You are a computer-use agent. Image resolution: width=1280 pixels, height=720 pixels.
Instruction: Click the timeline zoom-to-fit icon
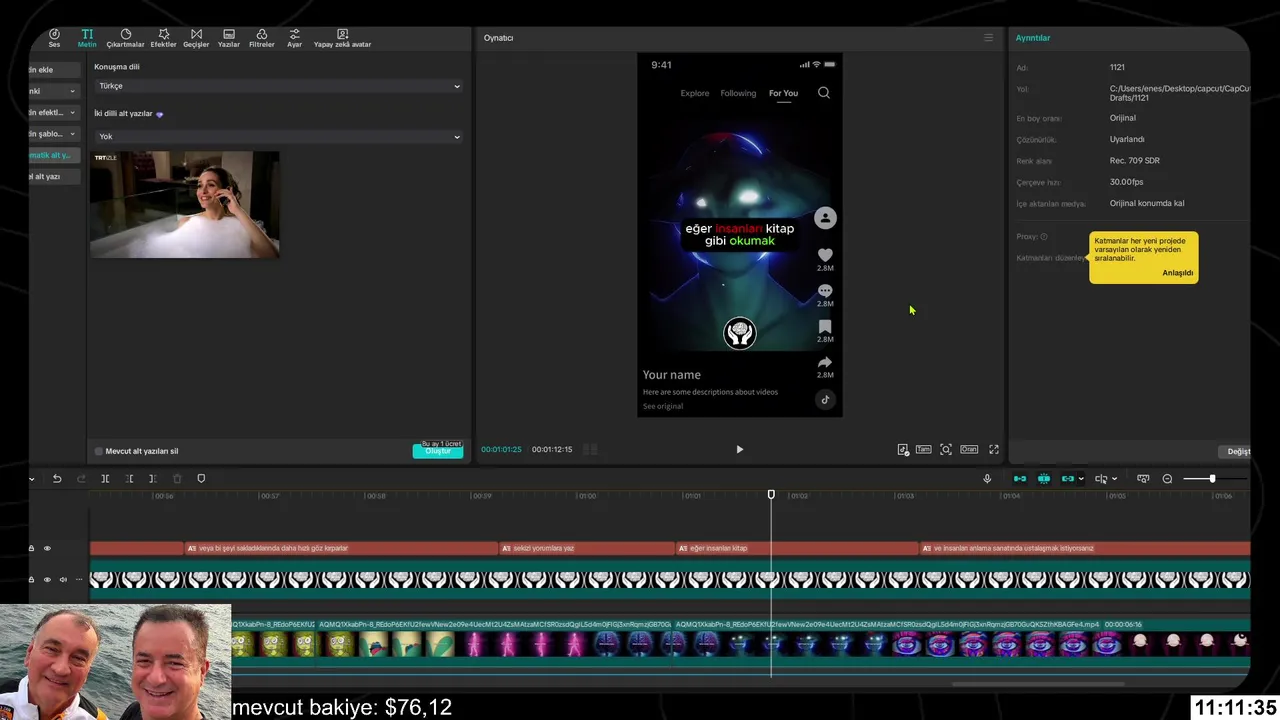click(1143, 479)
